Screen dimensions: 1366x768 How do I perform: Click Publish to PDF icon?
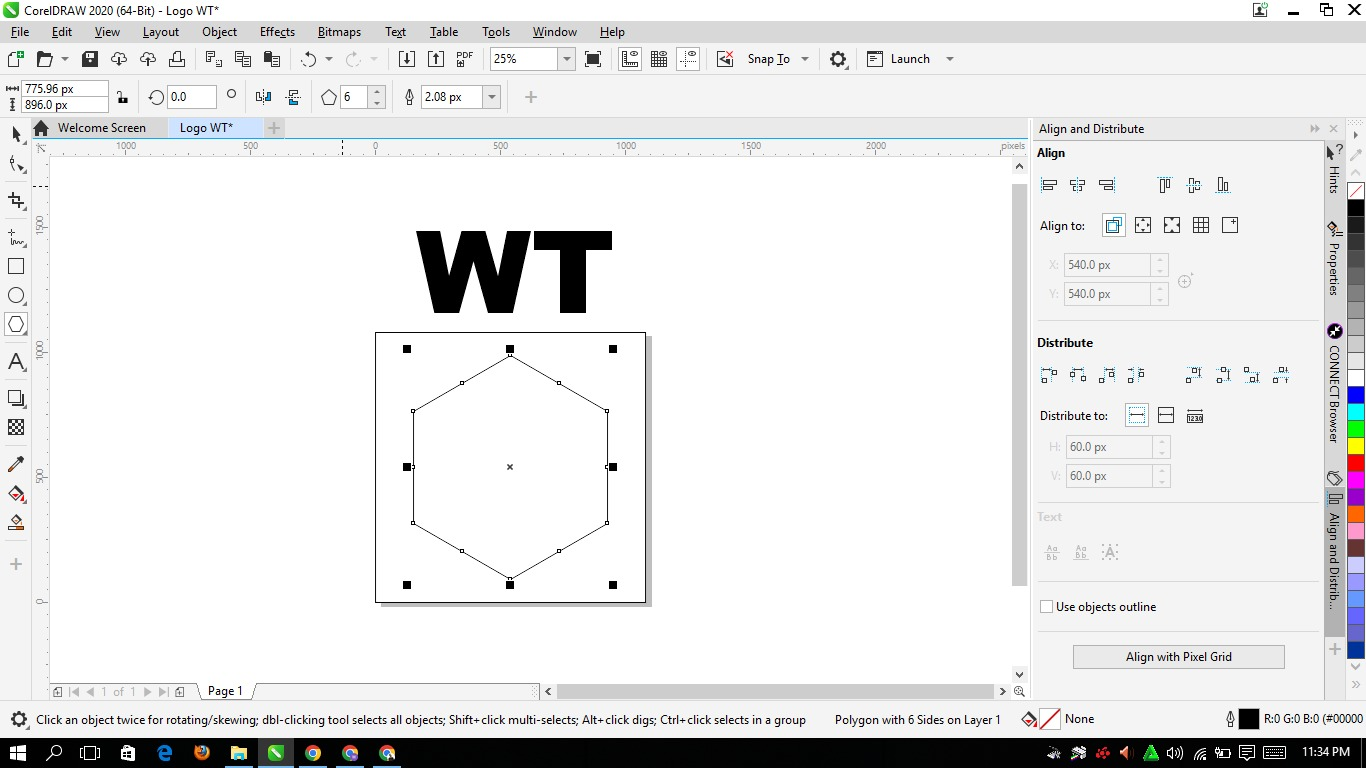465,59
